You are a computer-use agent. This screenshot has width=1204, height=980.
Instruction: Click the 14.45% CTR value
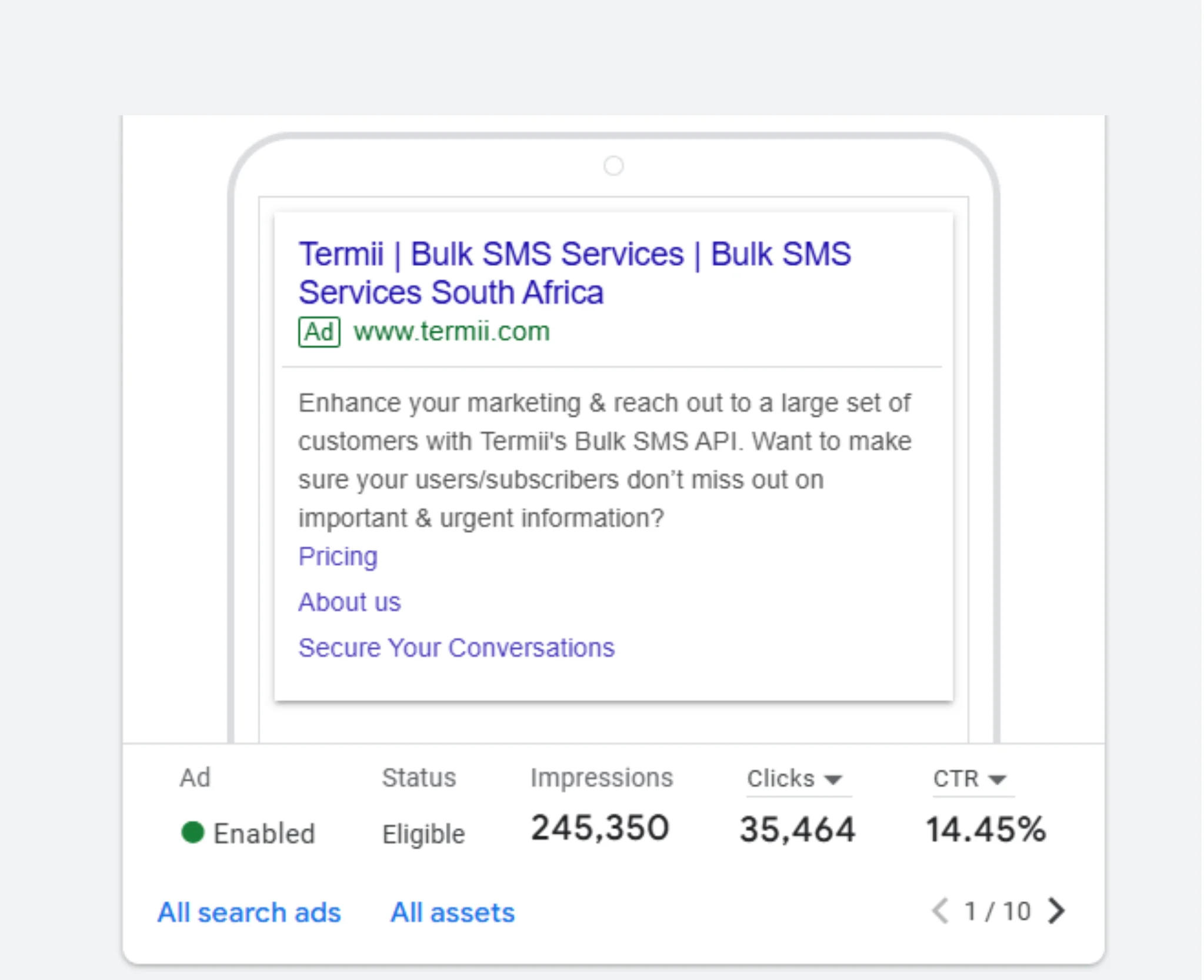tap(986, 829)
